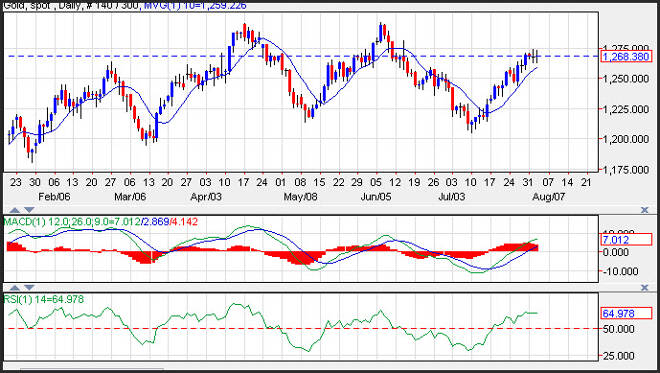Click the -10.000 MACD axis value

click(x=621, y=272)
